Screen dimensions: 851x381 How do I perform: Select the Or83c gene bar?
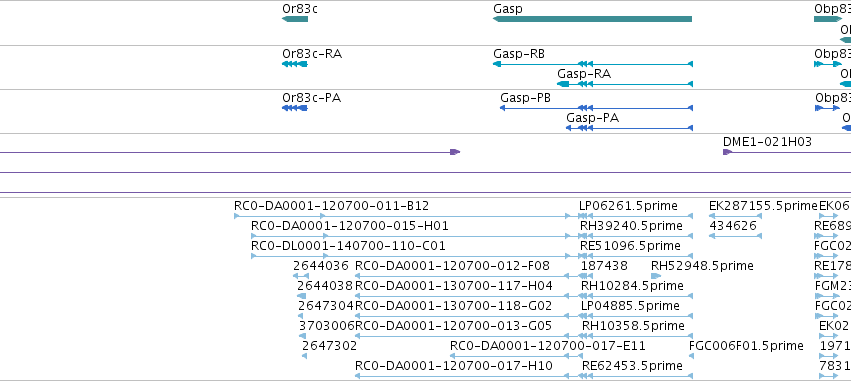tap(295, 19)
